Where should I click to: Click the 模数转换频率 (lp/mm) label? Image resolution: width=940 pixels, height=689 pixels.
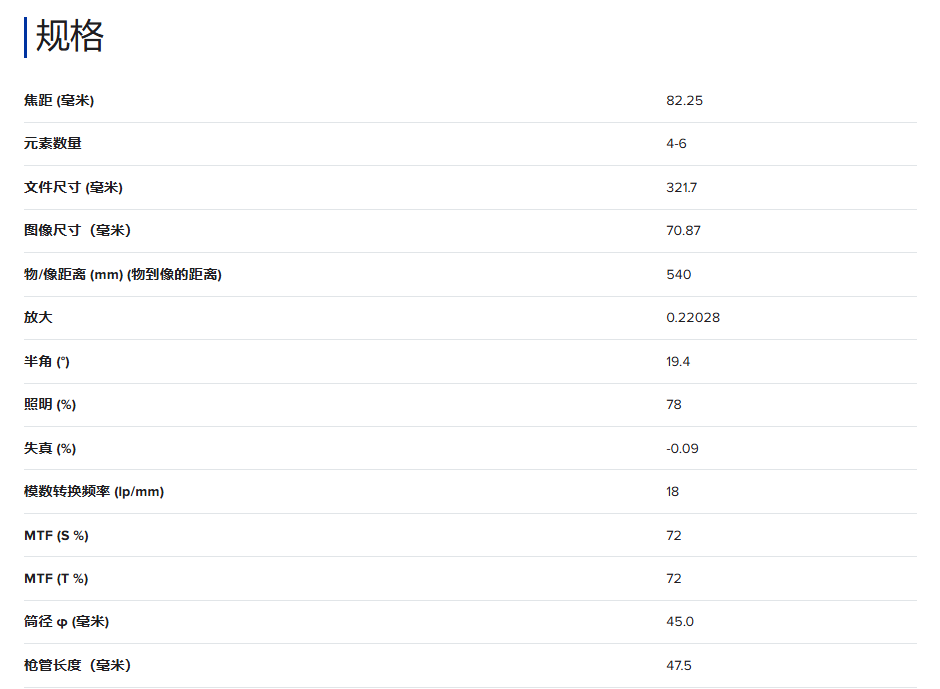(x=94, y=492)
